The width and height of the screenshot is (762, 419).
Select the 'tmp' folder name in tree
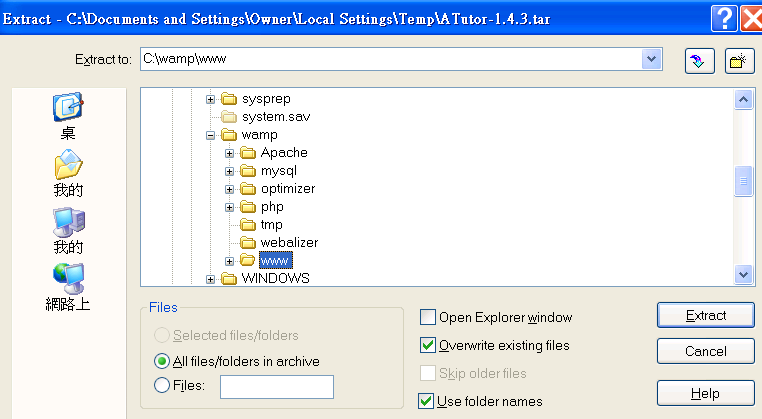pyautogui.click(x=271, y=225)
